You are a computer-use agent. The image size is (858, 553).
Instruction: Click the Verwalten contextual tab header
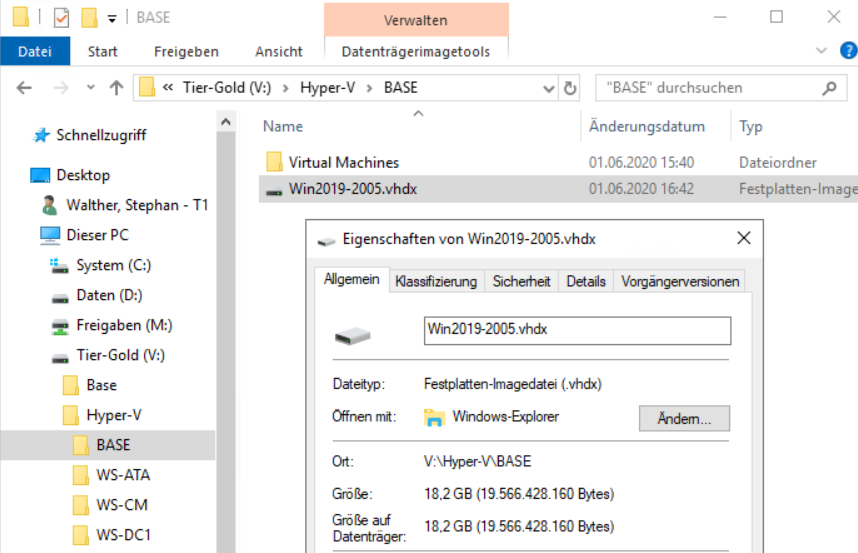click(x=416, y=20)
